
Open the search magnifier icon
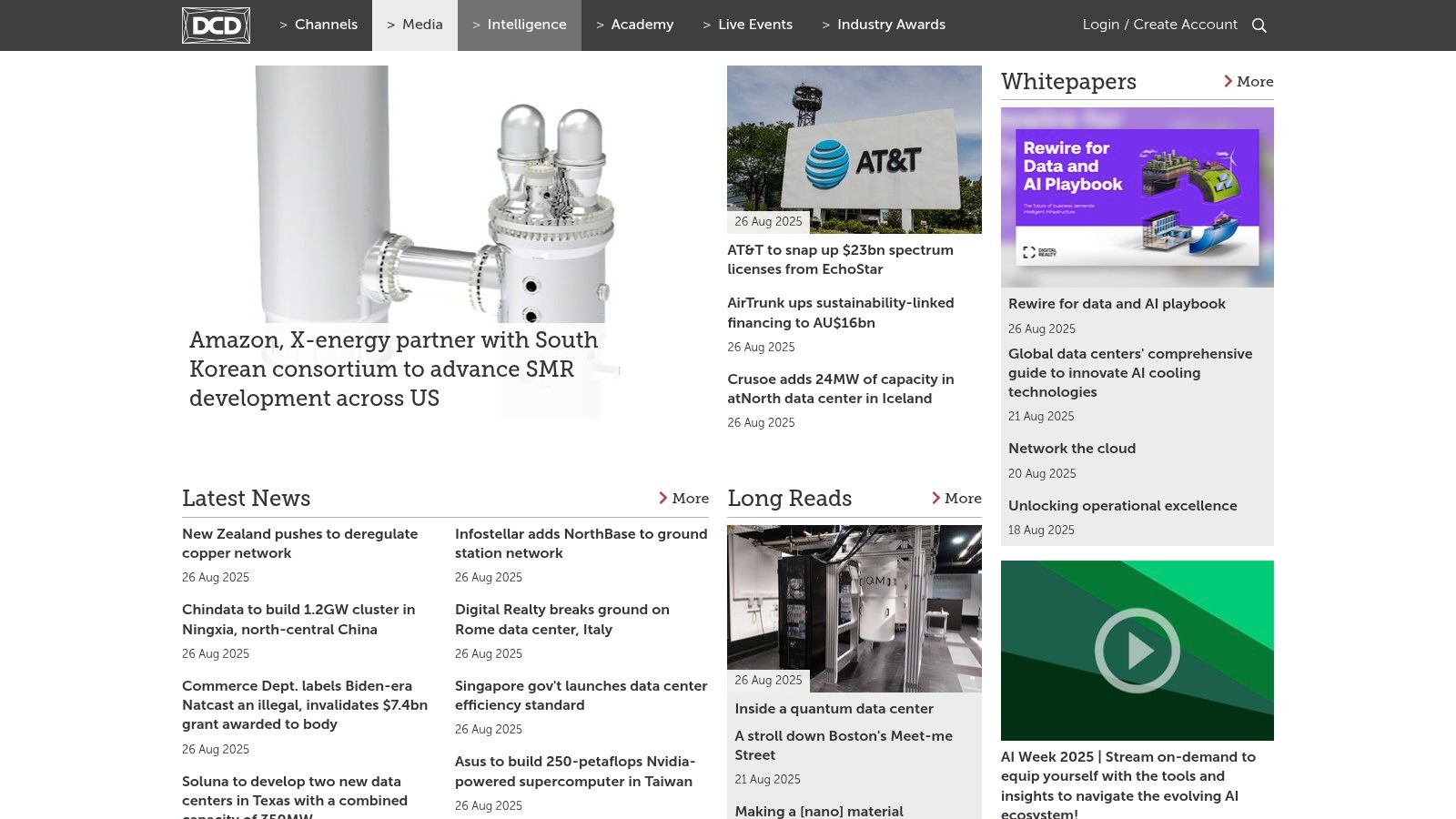coord(1259,25)
